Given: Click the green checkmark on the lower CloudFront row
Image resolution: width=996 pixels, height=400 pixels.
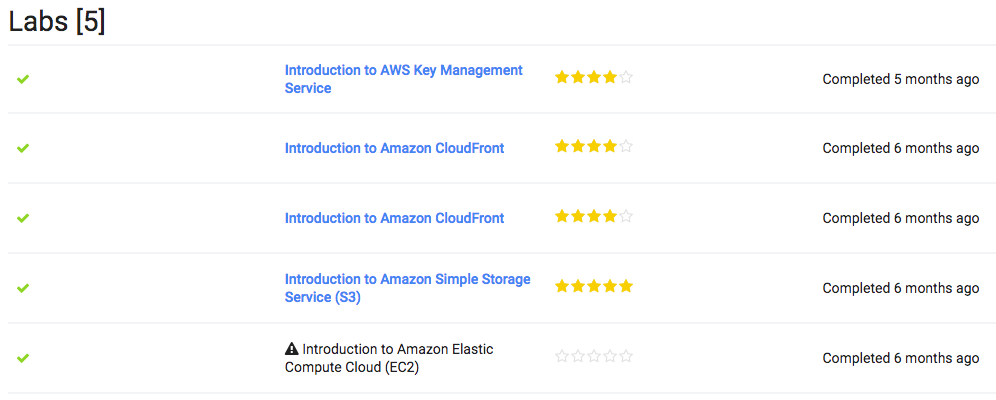Looking at the screenshot, I should (23, 218).
